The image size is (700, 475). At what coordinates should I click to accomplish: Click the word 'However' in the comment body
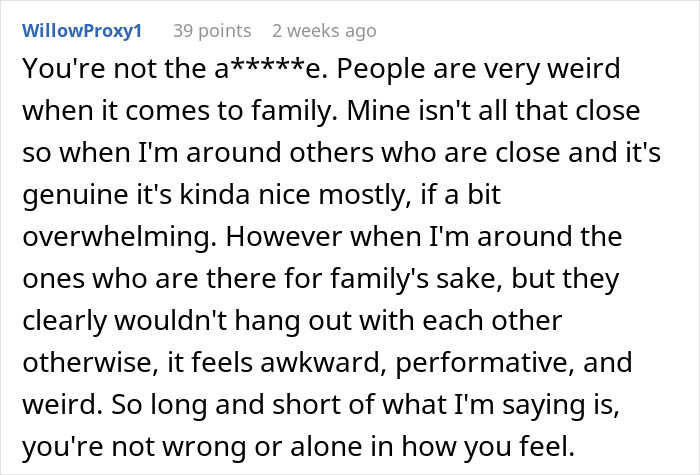284,236
